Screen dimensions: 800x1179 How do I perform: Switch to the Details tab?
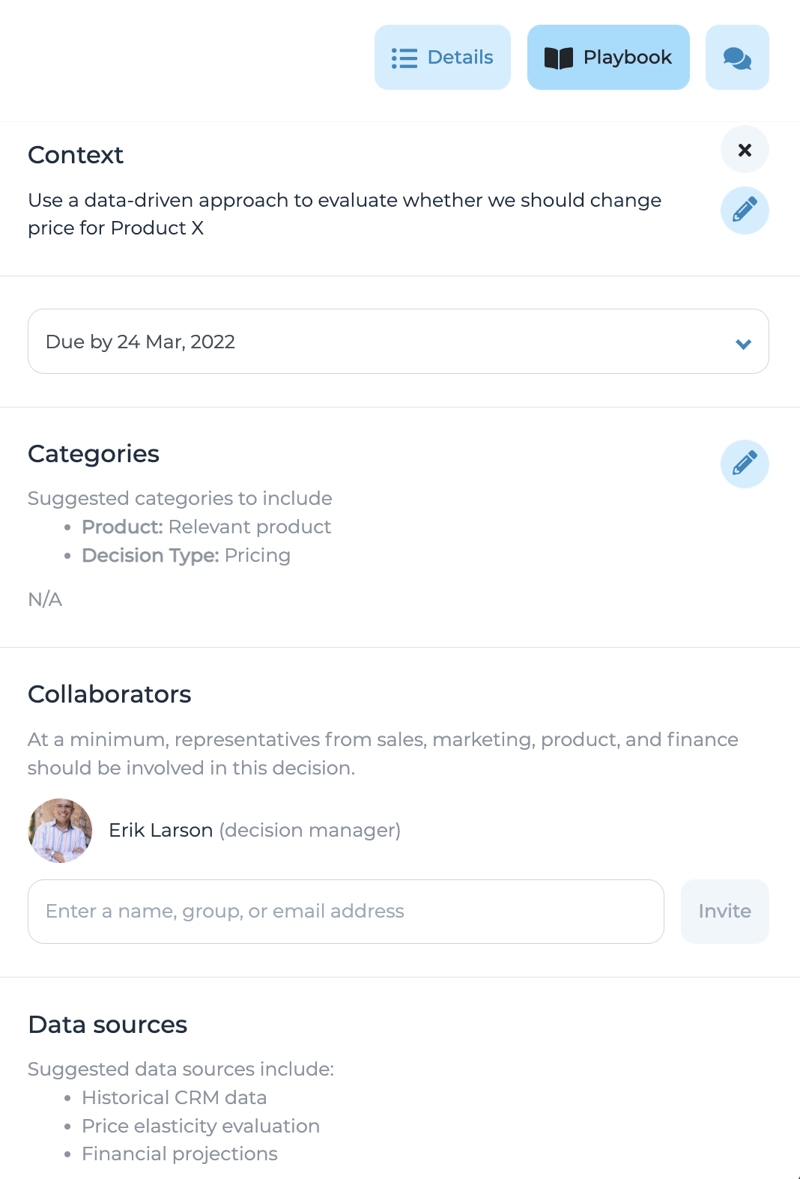click(x=443, y=57)
